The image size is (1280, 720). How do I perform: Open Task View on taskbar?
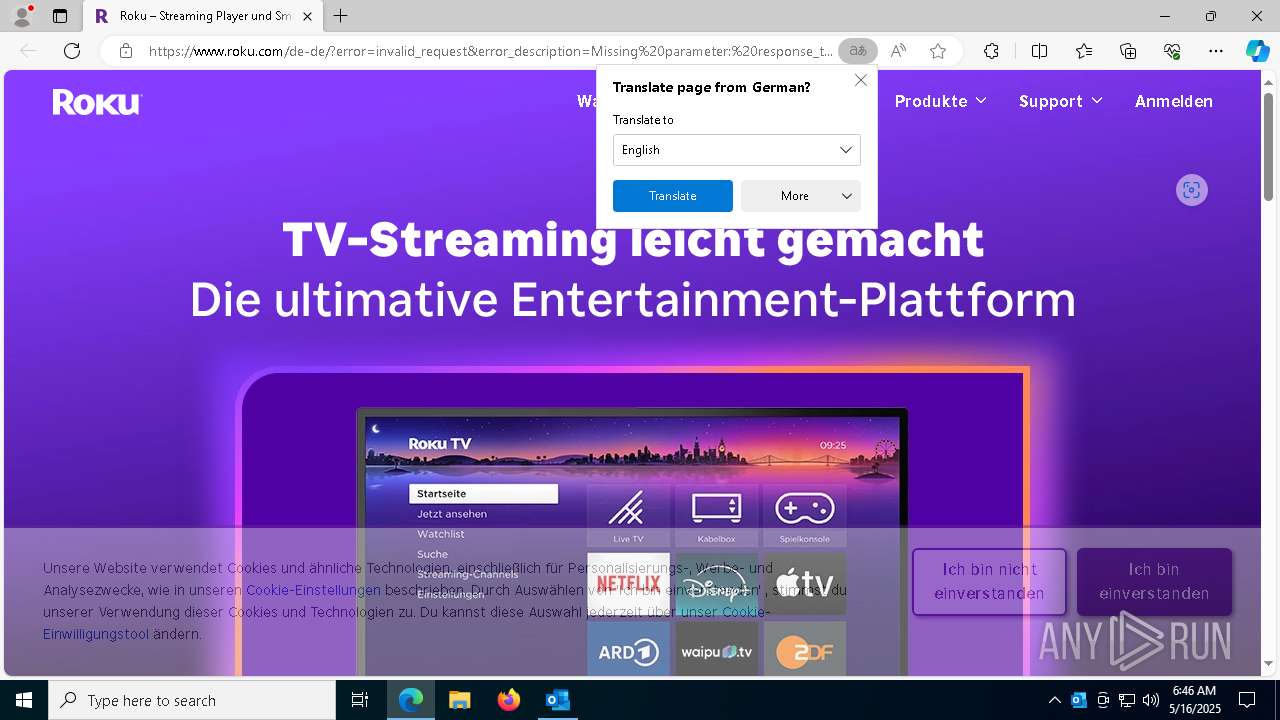(x=360, y=700)
